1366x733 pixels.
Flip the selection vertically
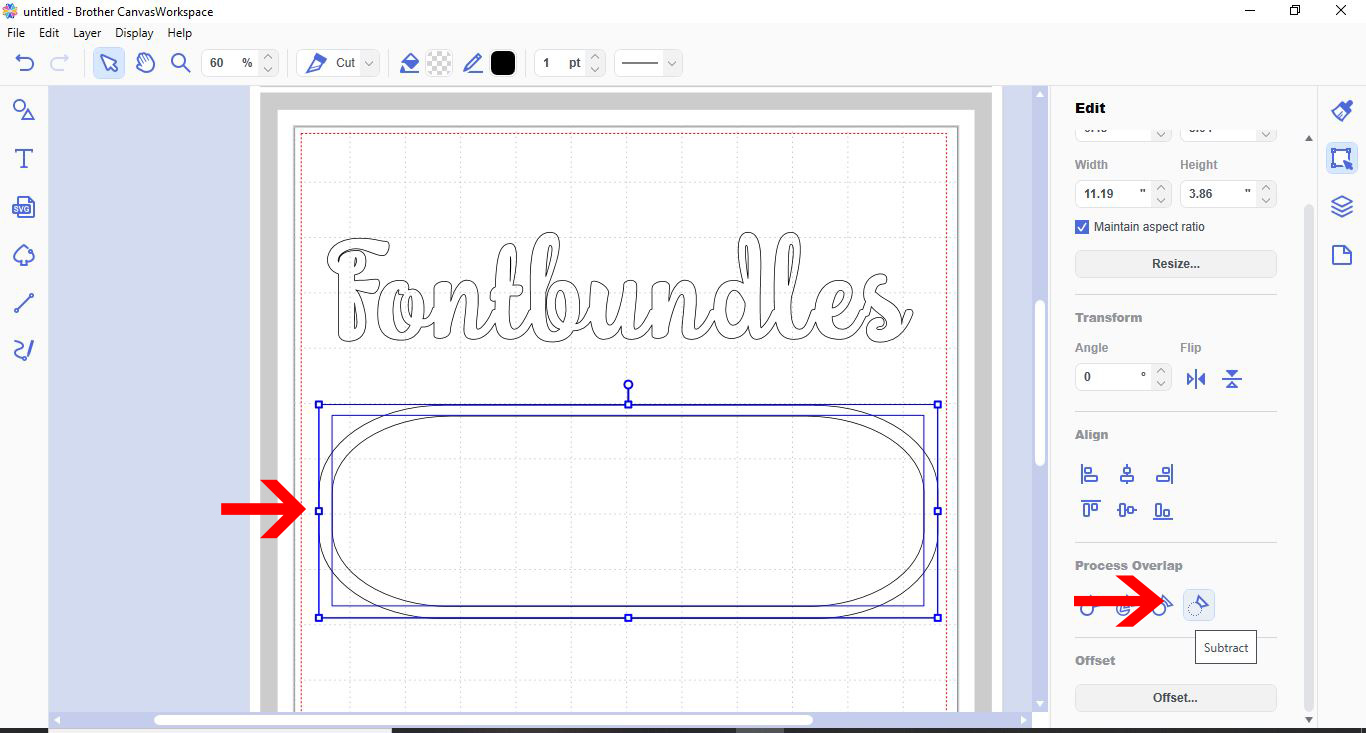(1232, 379)
